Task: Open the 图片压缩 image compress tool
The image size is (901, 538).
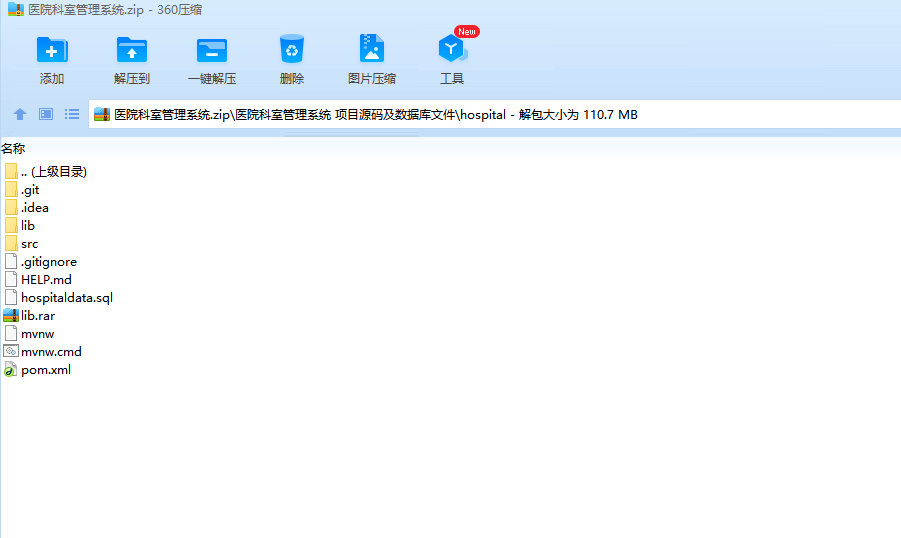Action: pos(372,48)
